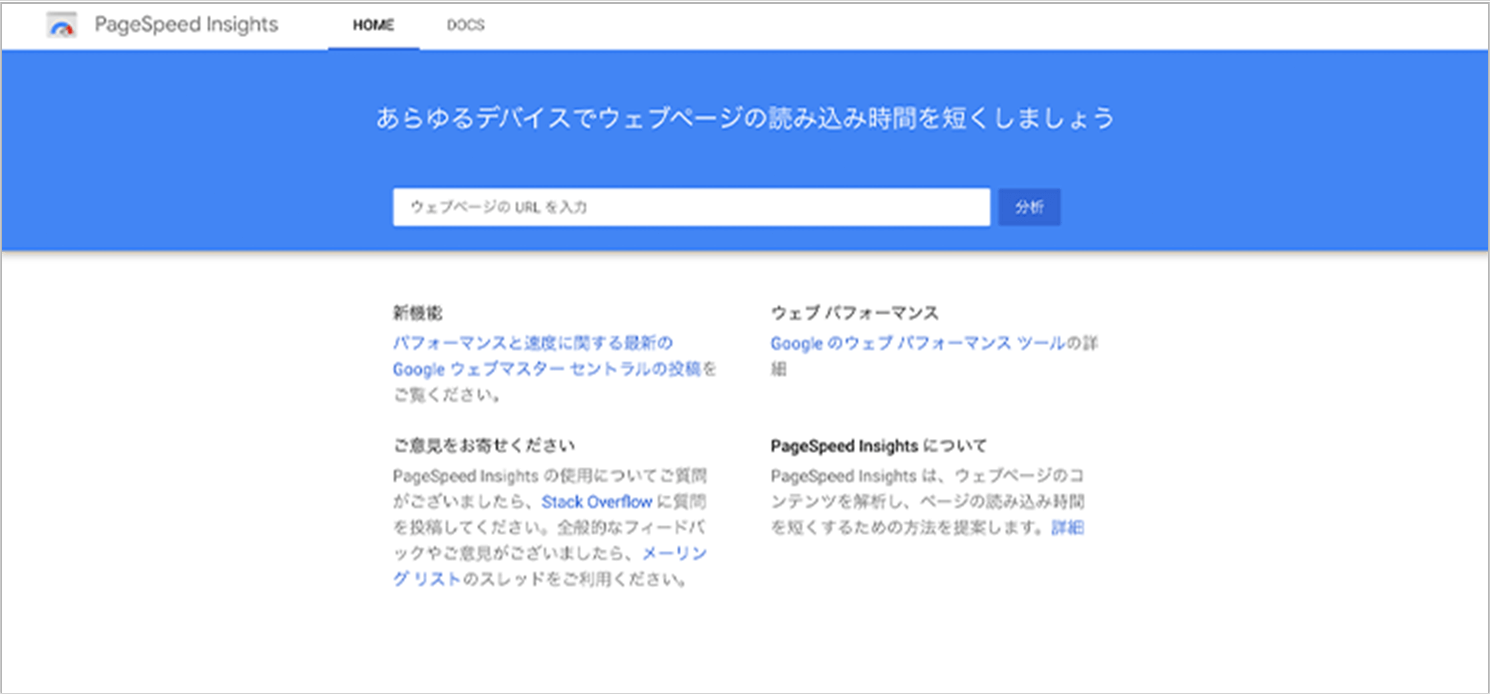Follow the Google のウェブ パフォーマンス ツール link
Viewport: 1490px width, 694px height.
[917, 343]
